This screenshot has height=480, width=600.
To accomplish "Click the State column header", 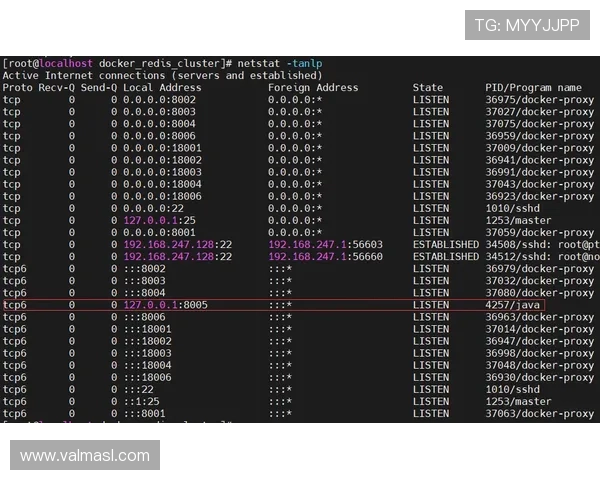I will coord(427,88).
